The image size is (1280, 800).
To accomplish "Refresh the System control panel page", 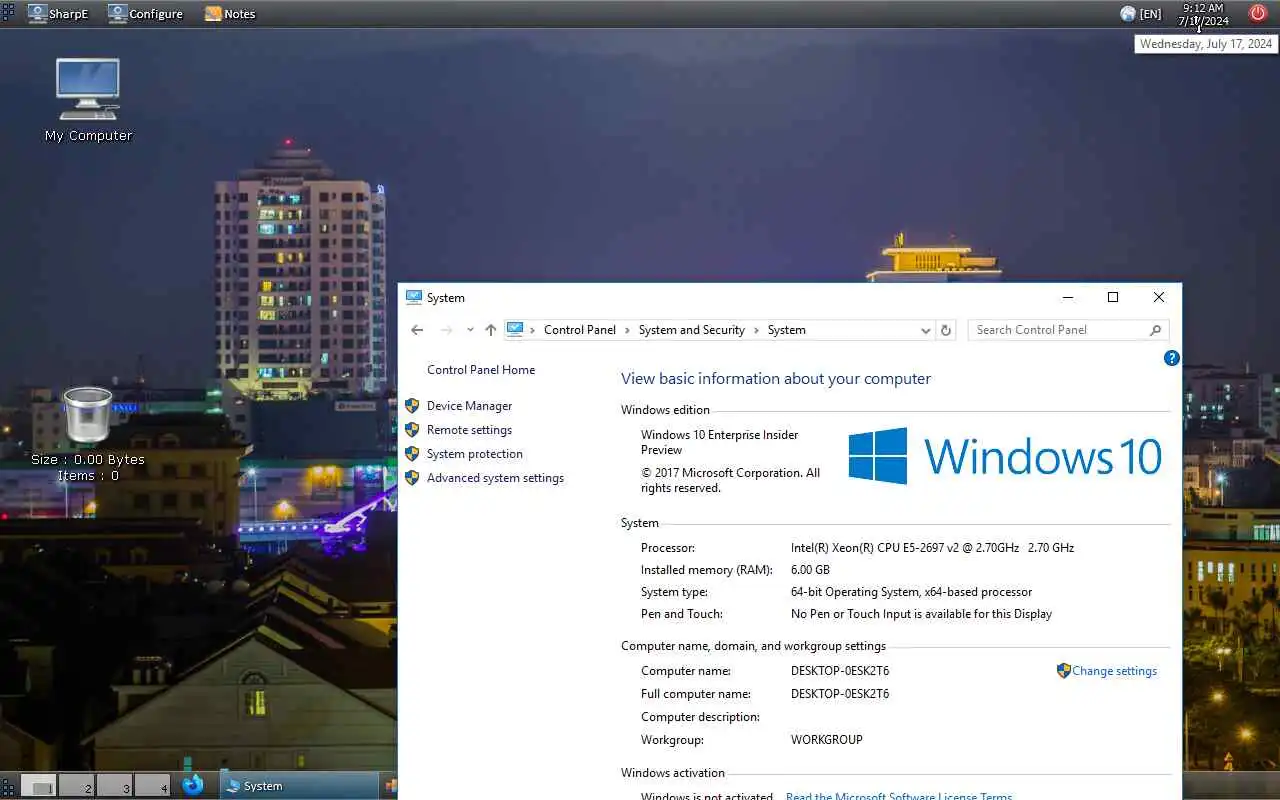I will coord(946,330).
